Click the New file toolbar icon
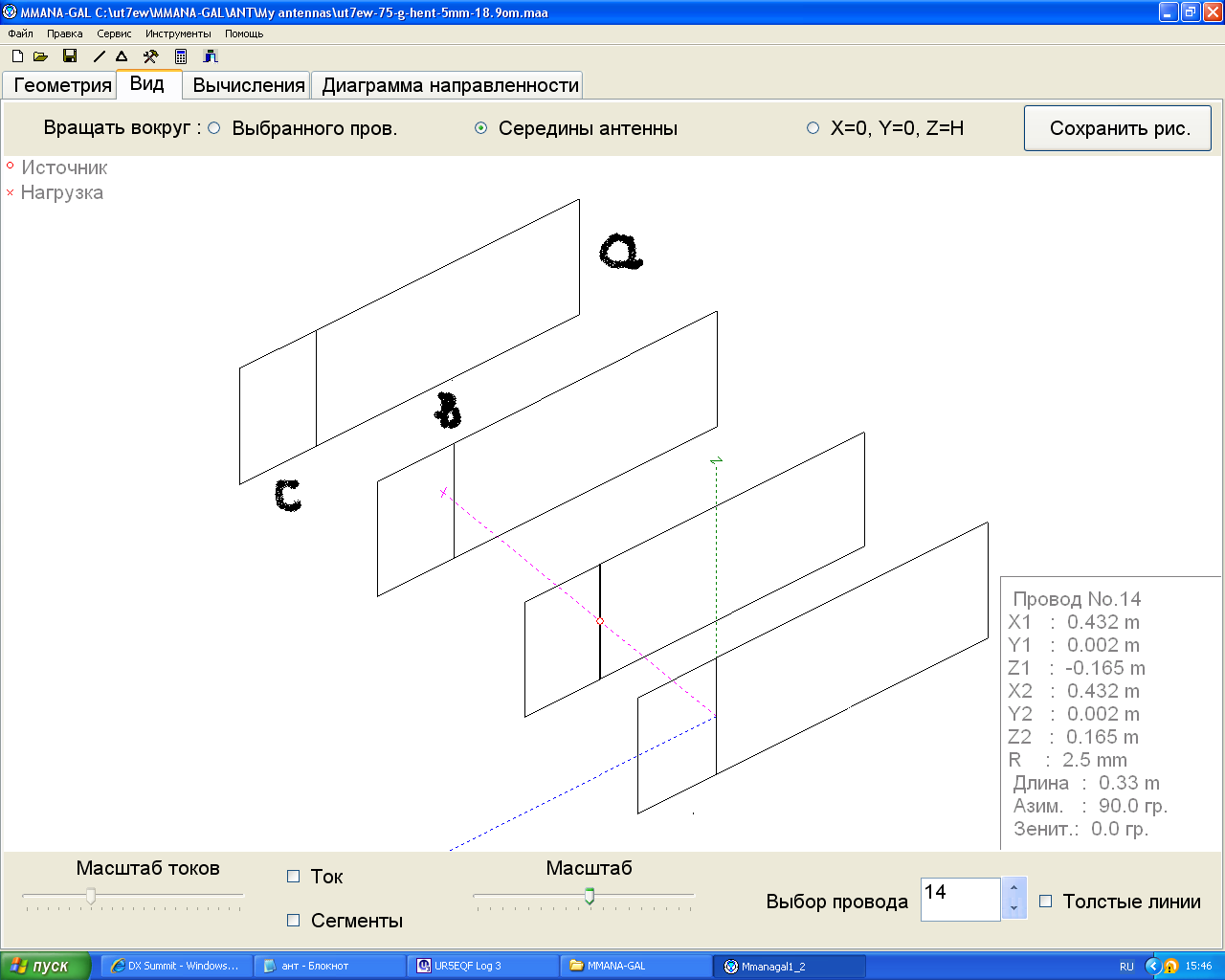 pyautogui.click(x=17, y=56)
